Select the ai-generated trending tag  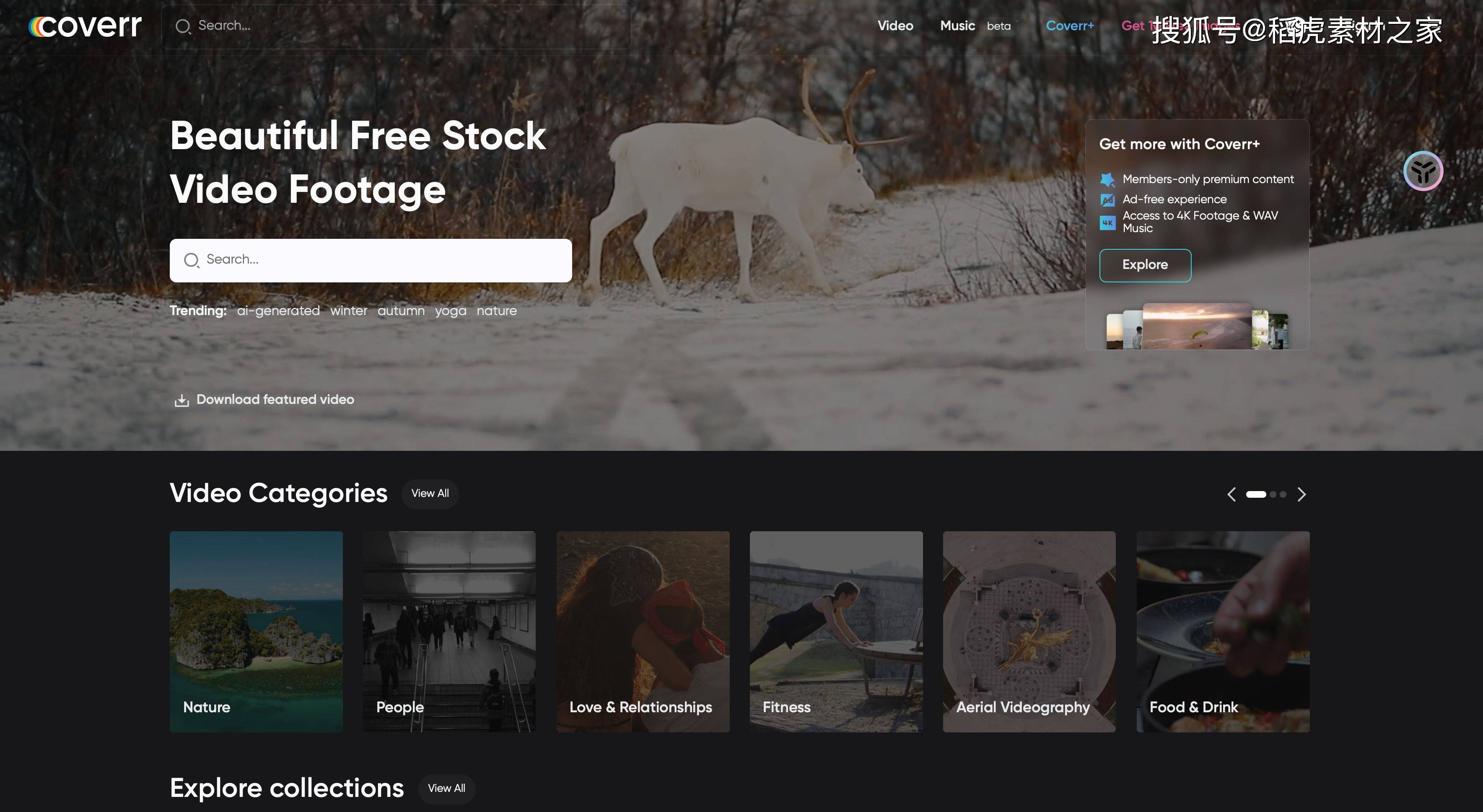point(278,311)
